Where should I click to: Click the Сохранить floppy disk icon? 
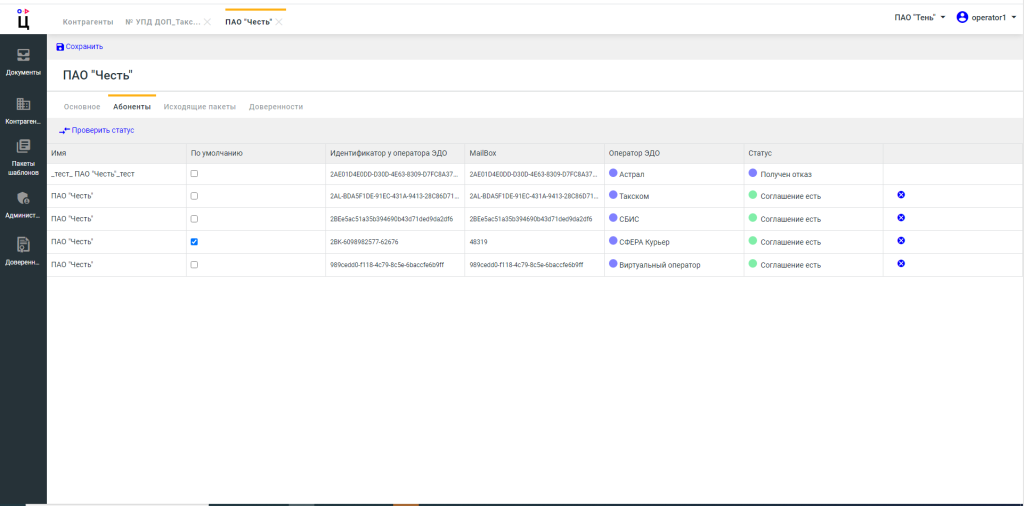click(60, 47)
